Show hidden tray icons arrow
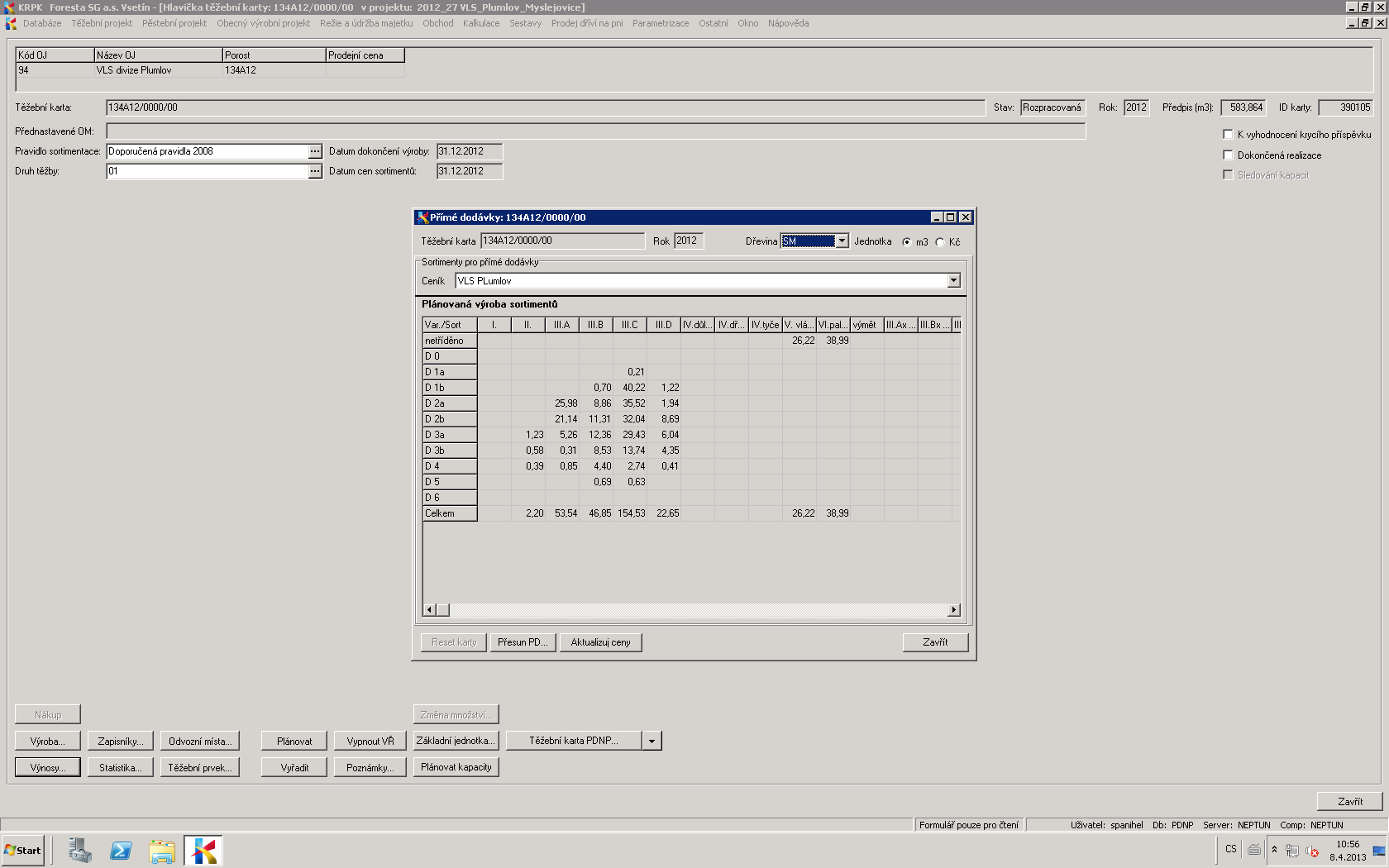 coord(1274,849)
